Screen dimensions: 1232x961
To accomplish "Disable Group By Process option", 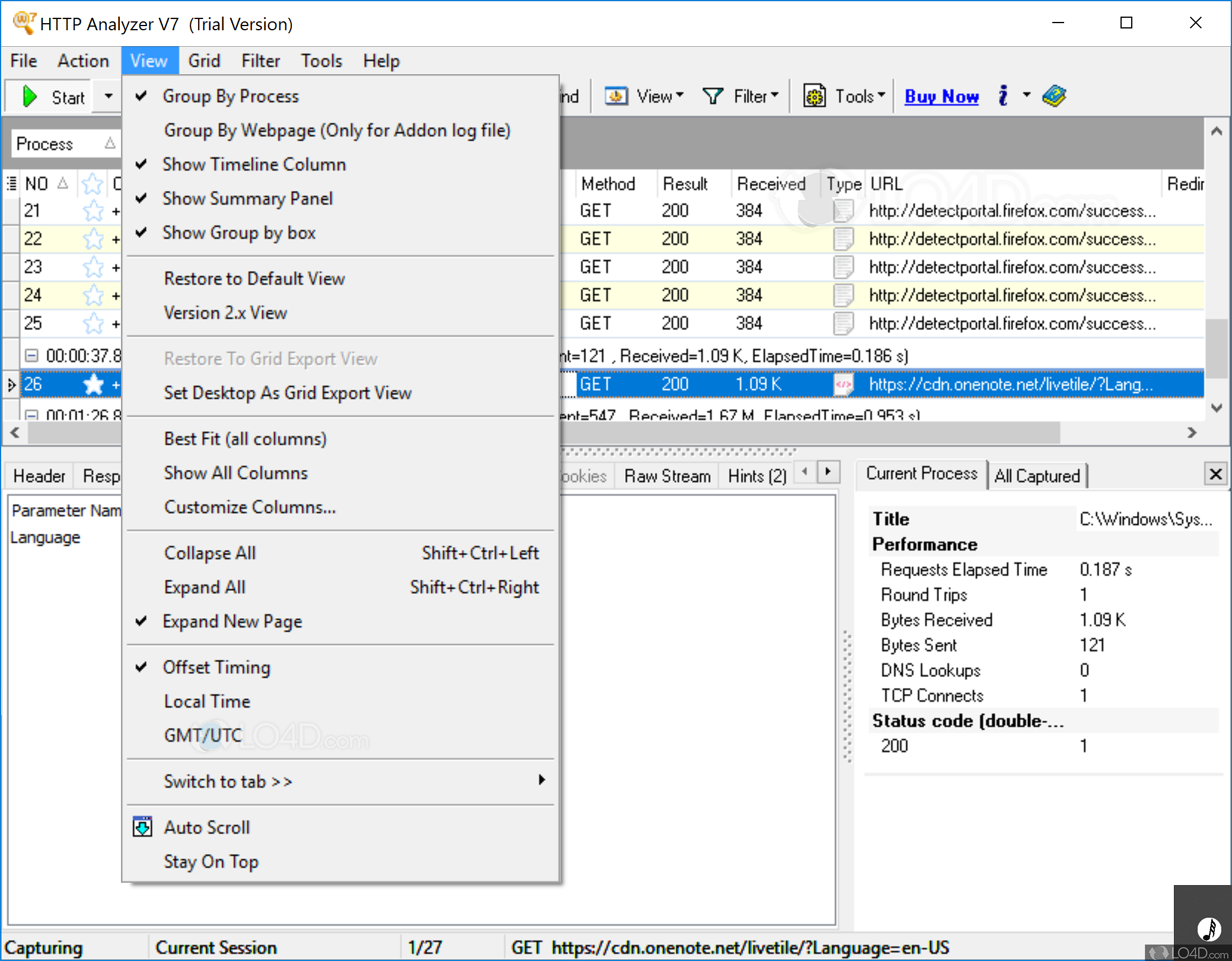I will (x=231, y=96).
